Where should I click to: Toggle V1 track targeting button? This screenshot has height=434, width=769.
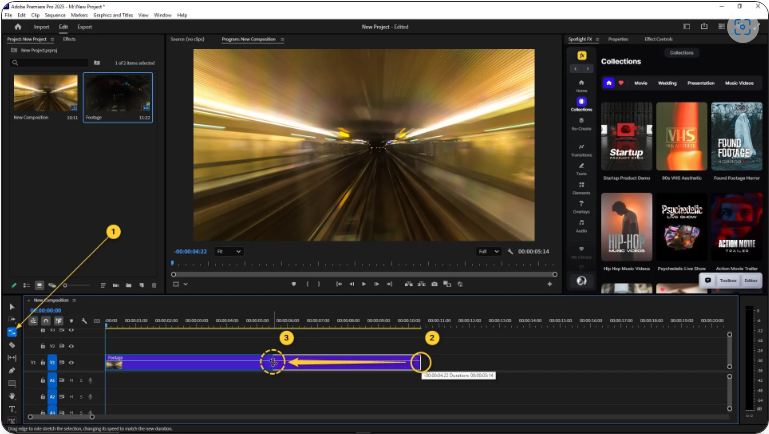coord(52,362)
